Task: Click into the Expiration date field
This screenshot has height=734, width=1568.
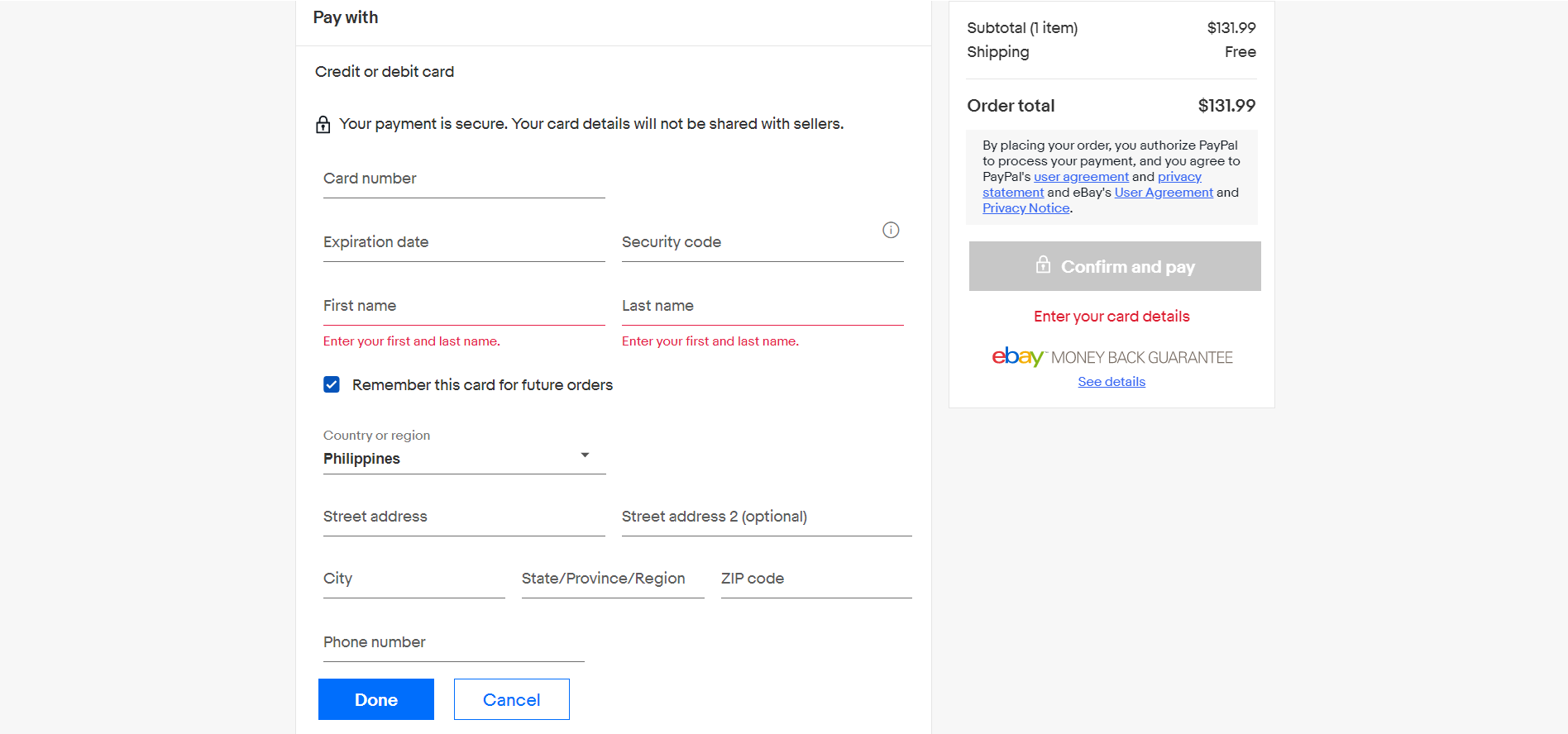Action: click(464, 243)
